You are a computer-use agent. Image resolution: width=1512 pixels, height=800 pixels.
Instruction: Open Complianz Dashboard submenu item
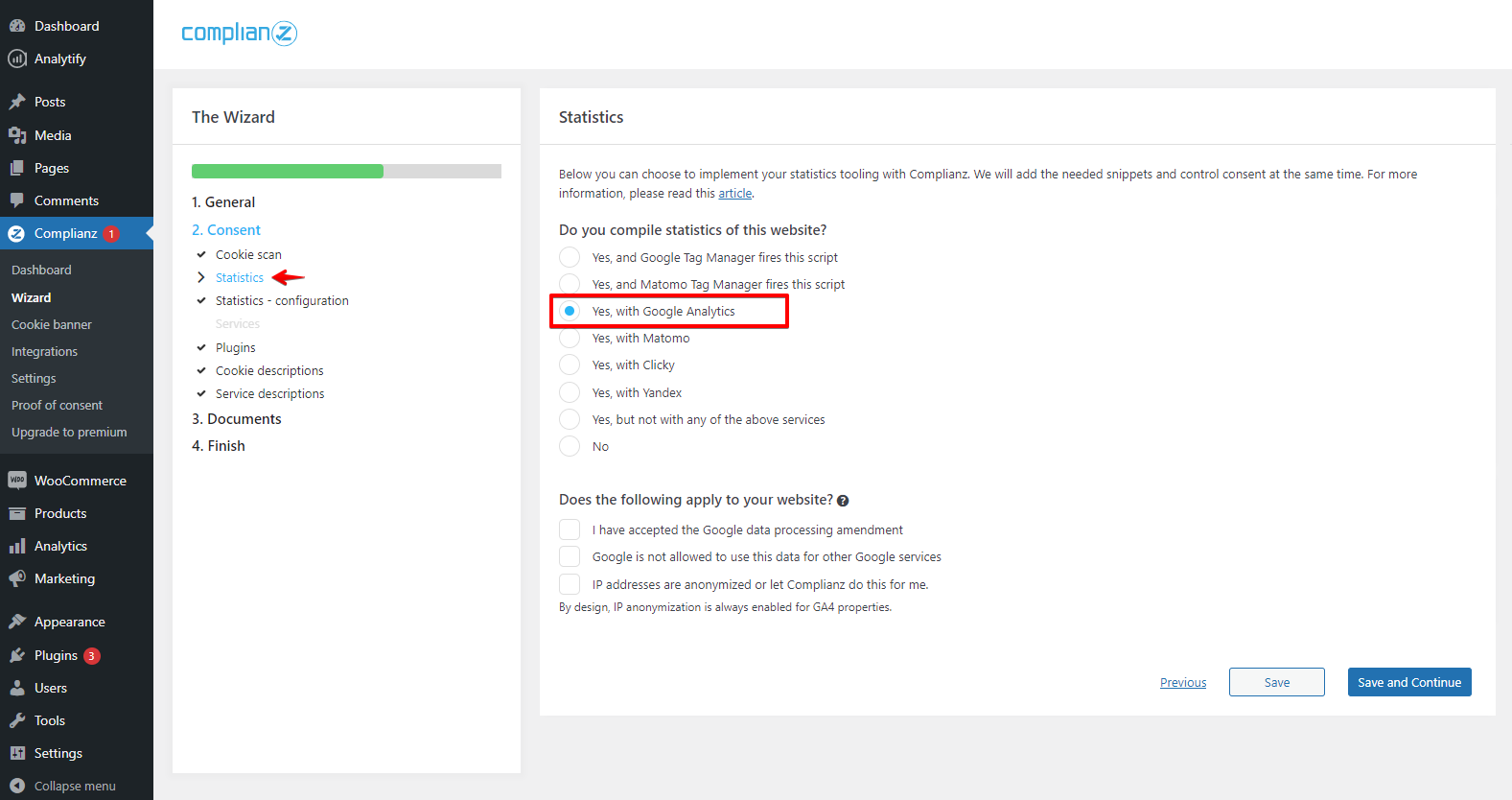[x=41, y=271]
